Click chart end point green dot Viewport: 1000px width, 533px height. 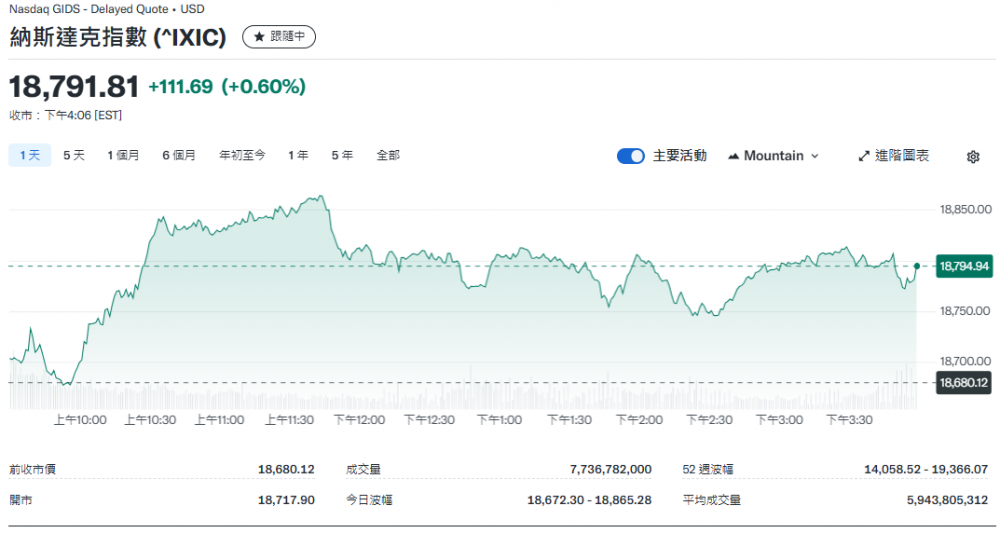click(916, 266)
